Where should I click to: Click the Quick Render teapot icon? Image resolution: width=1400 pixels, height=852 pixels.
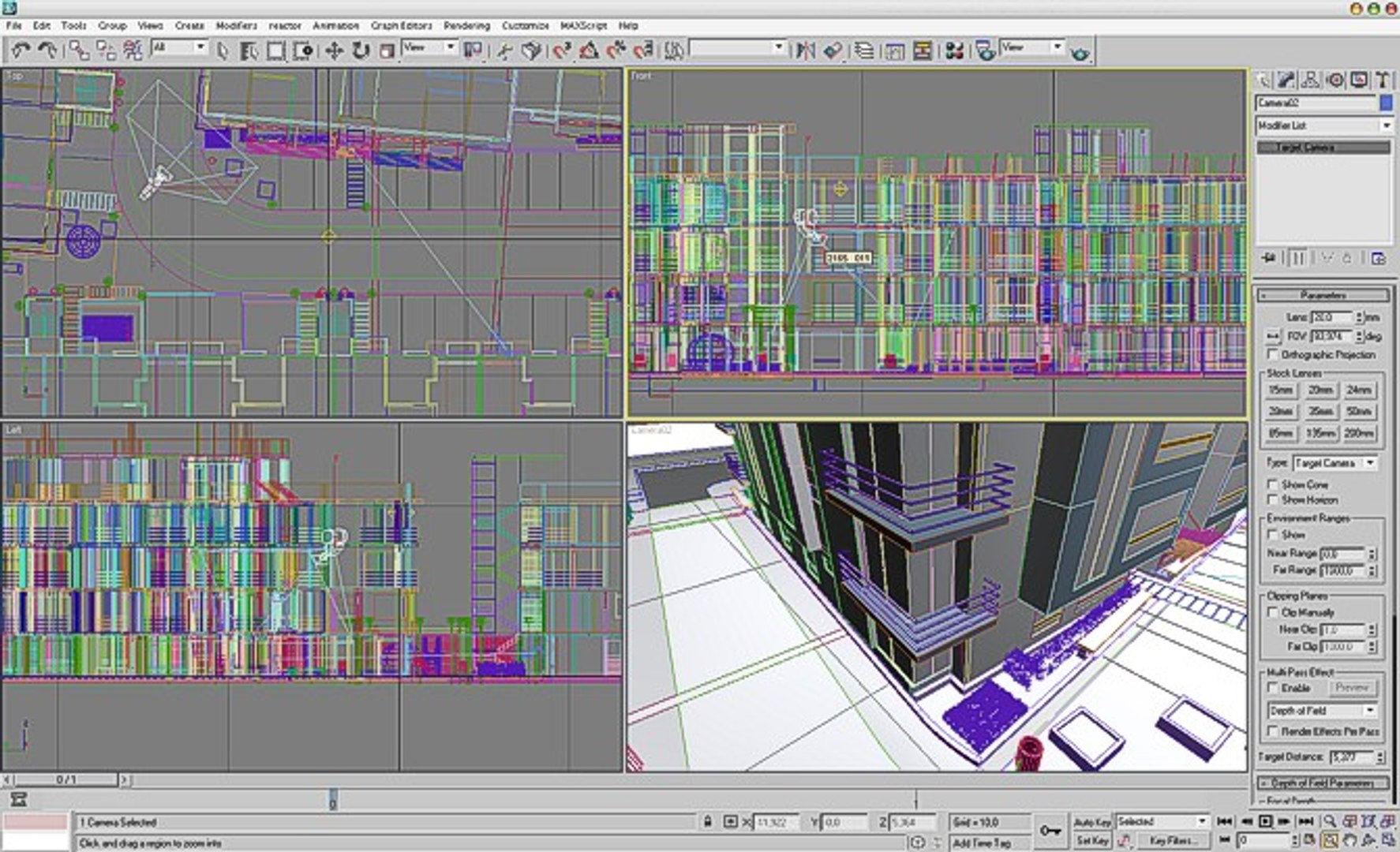pos(1079,52)
